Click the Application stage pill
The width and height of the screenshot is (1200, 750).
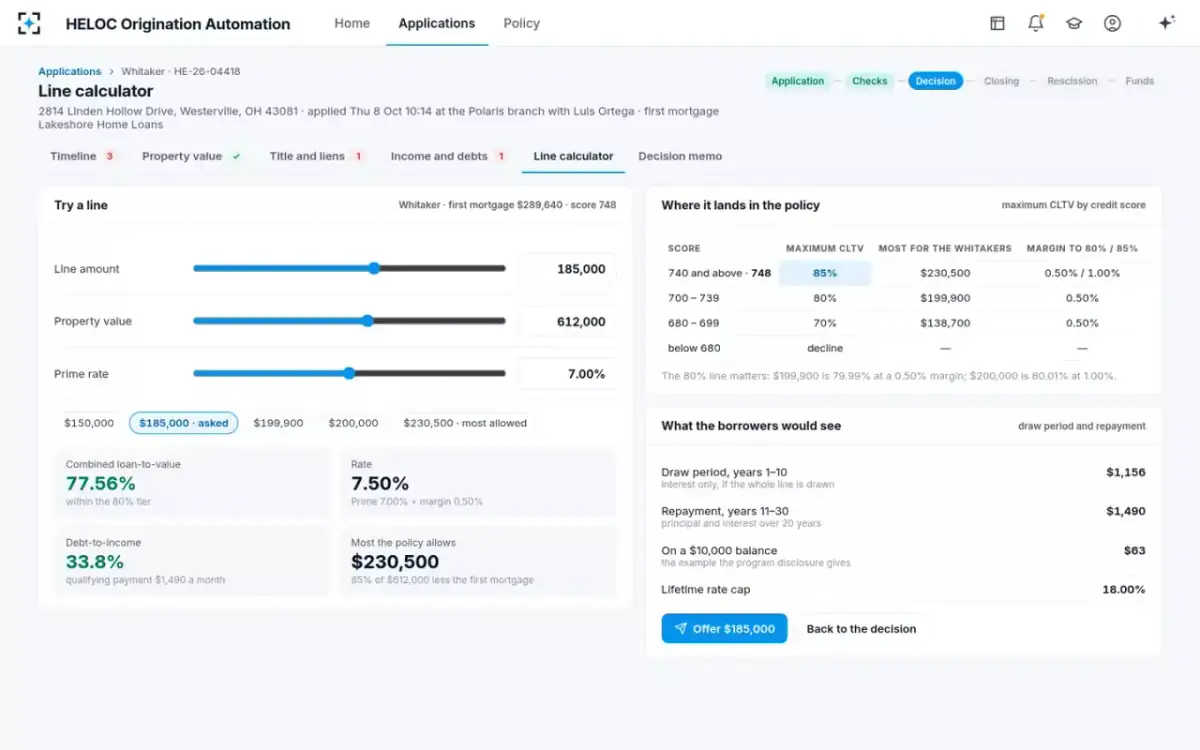(x=798, y=81)
